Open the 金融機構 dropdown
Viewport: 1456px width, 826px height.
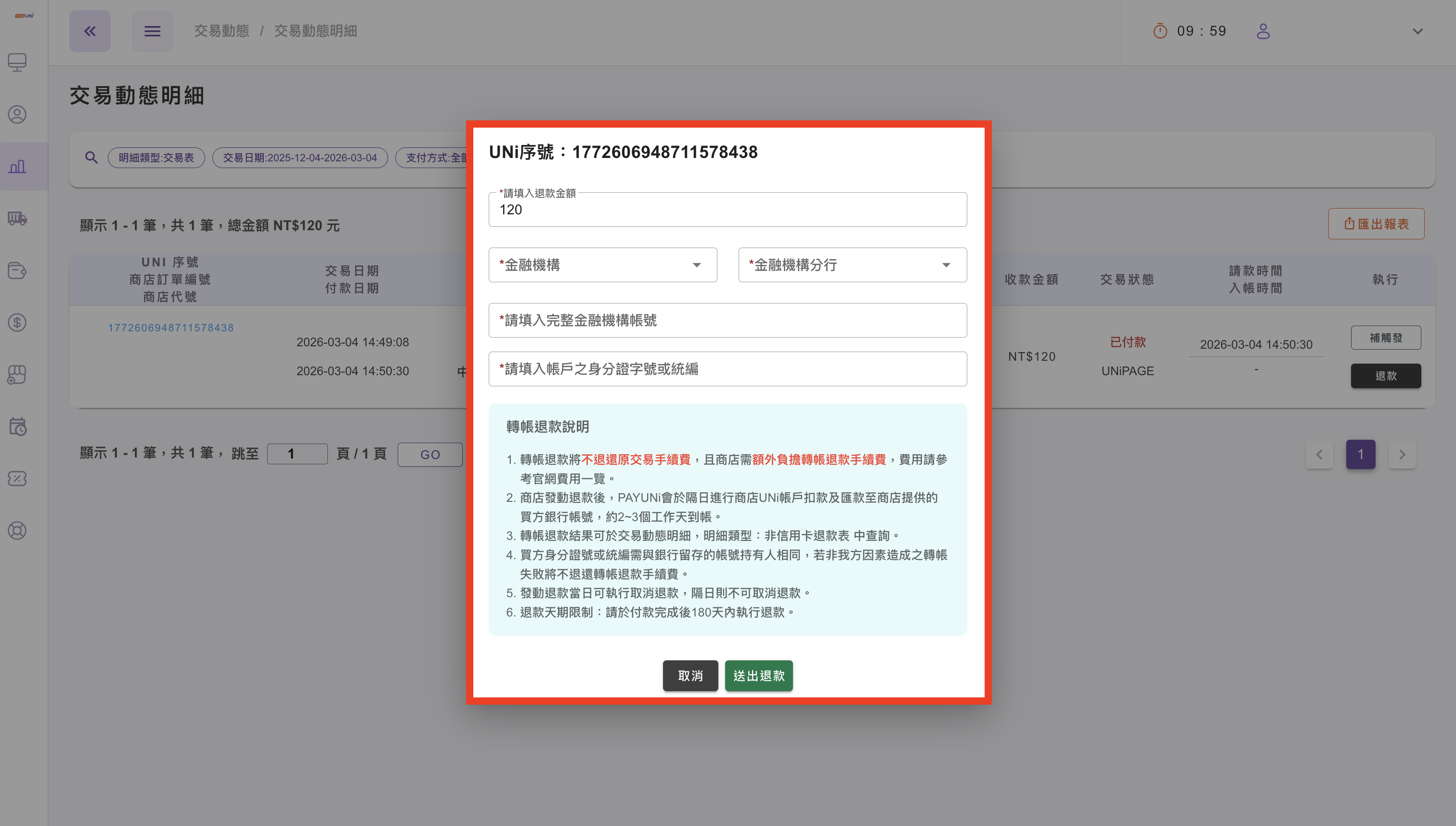pyautogui.click(x=602, y=264)
